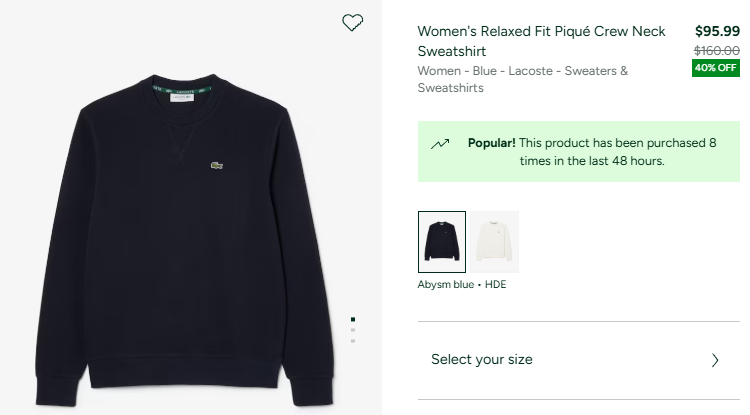Click the bold Popular! label
Screen dimensions: 750x415
tap(491, 143)
